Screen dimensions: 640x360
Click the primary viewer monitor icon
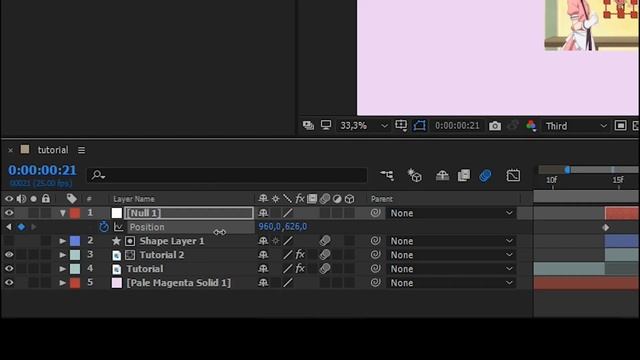click(x=326, y=125)
